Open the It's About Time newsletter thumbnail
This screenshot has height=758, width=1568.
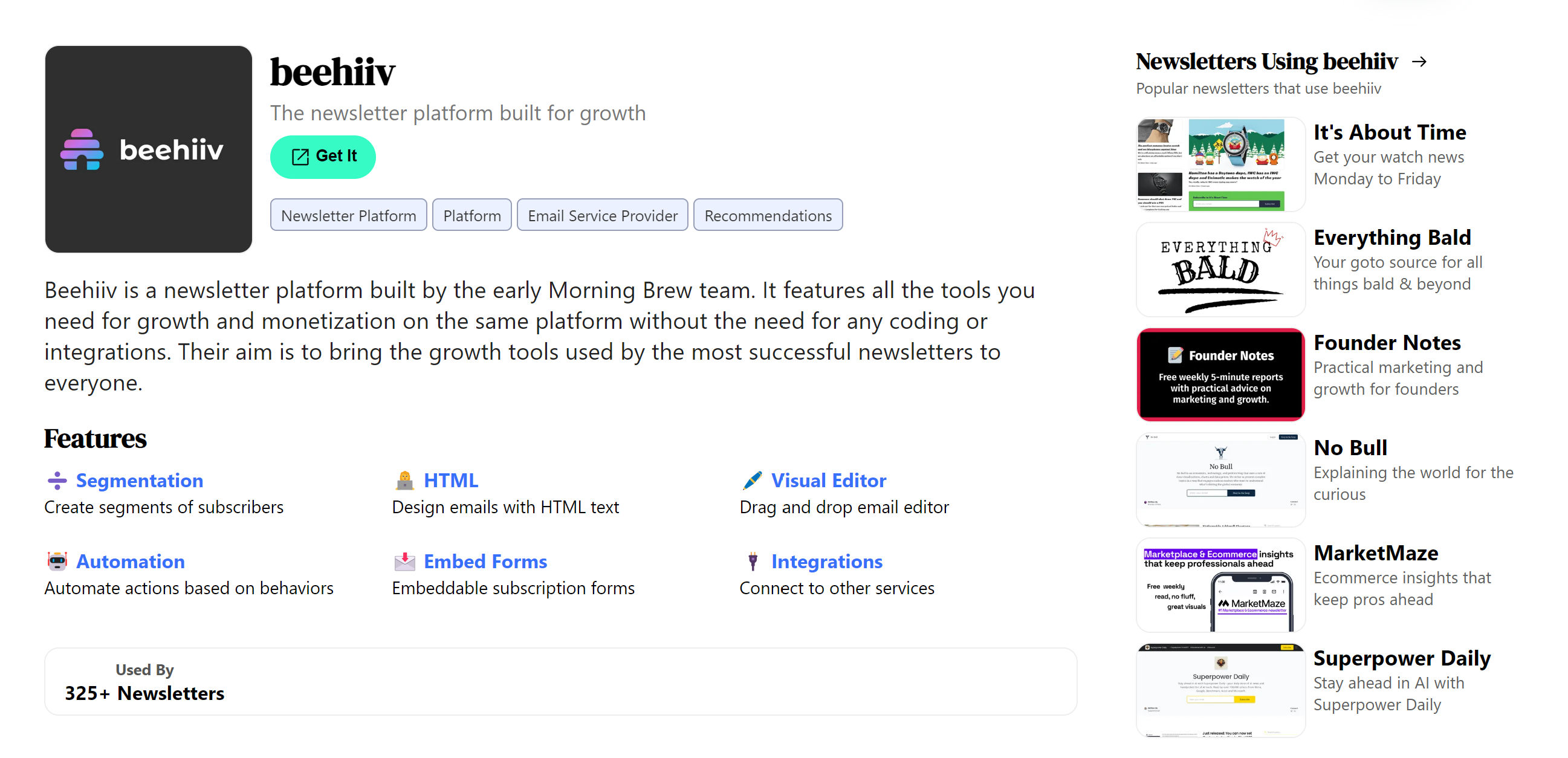click(x=1220, y=164)
